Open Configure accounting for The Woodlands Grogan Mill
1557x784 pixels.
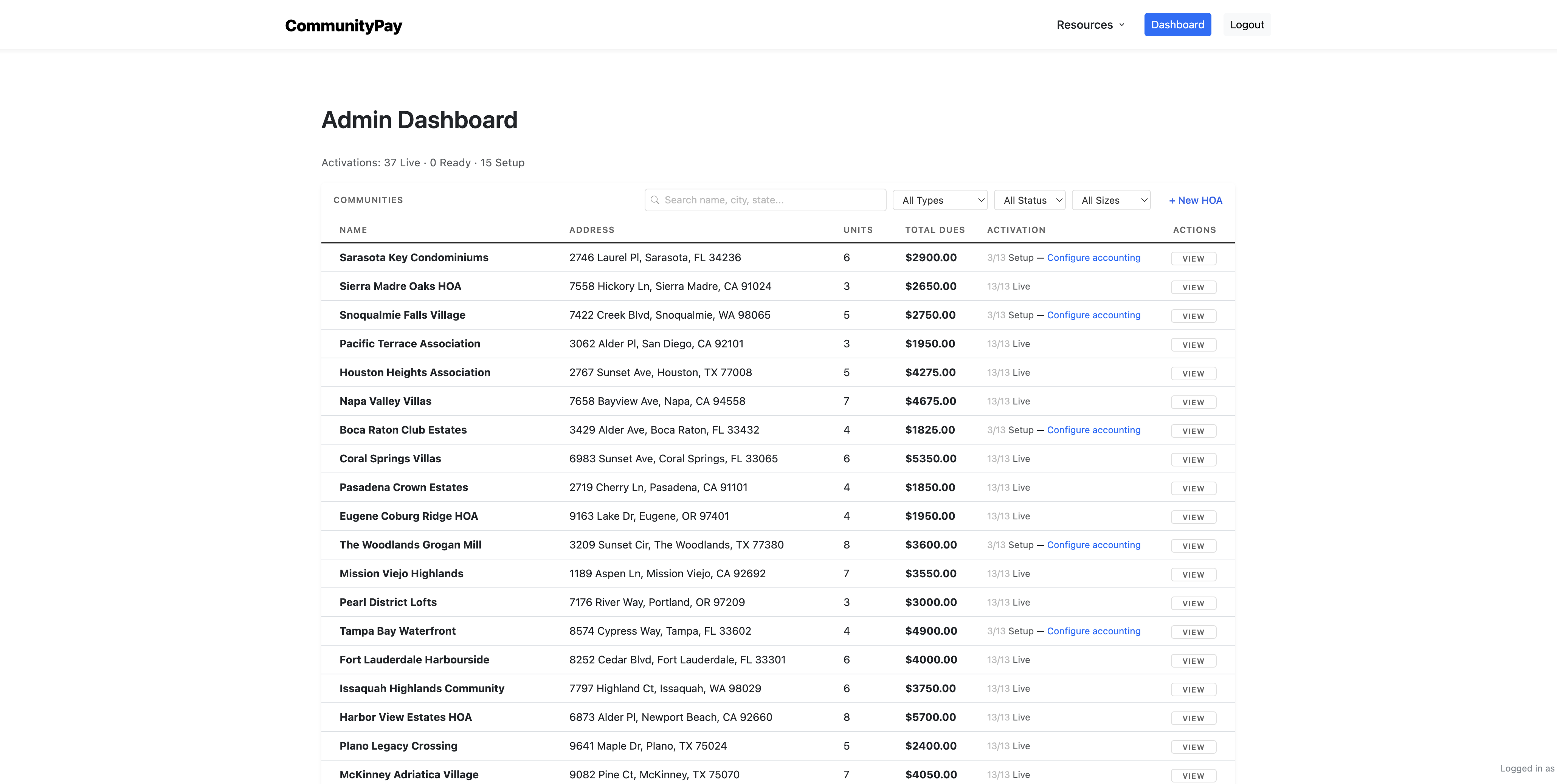click(x=1093, y=545)
